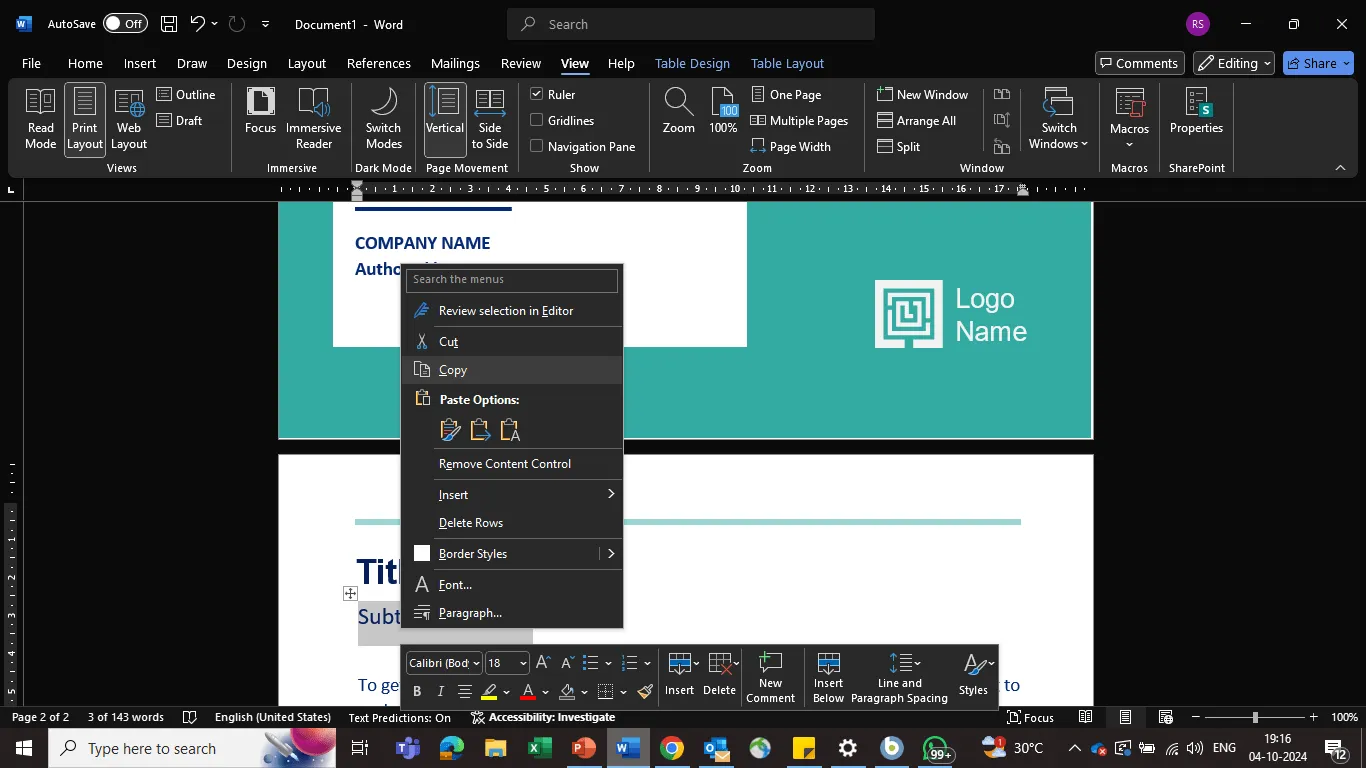Toggle Outline view
Image resolution: width=1366 pixels, height=768 pixels.
pos(186,94)
